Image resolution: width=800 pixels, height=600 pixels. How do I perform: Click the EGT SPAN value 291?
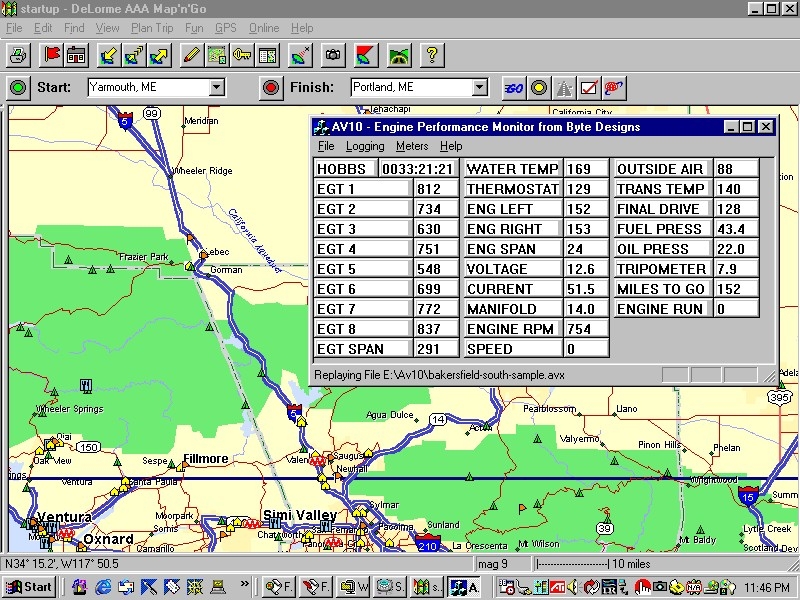point(436,349)
